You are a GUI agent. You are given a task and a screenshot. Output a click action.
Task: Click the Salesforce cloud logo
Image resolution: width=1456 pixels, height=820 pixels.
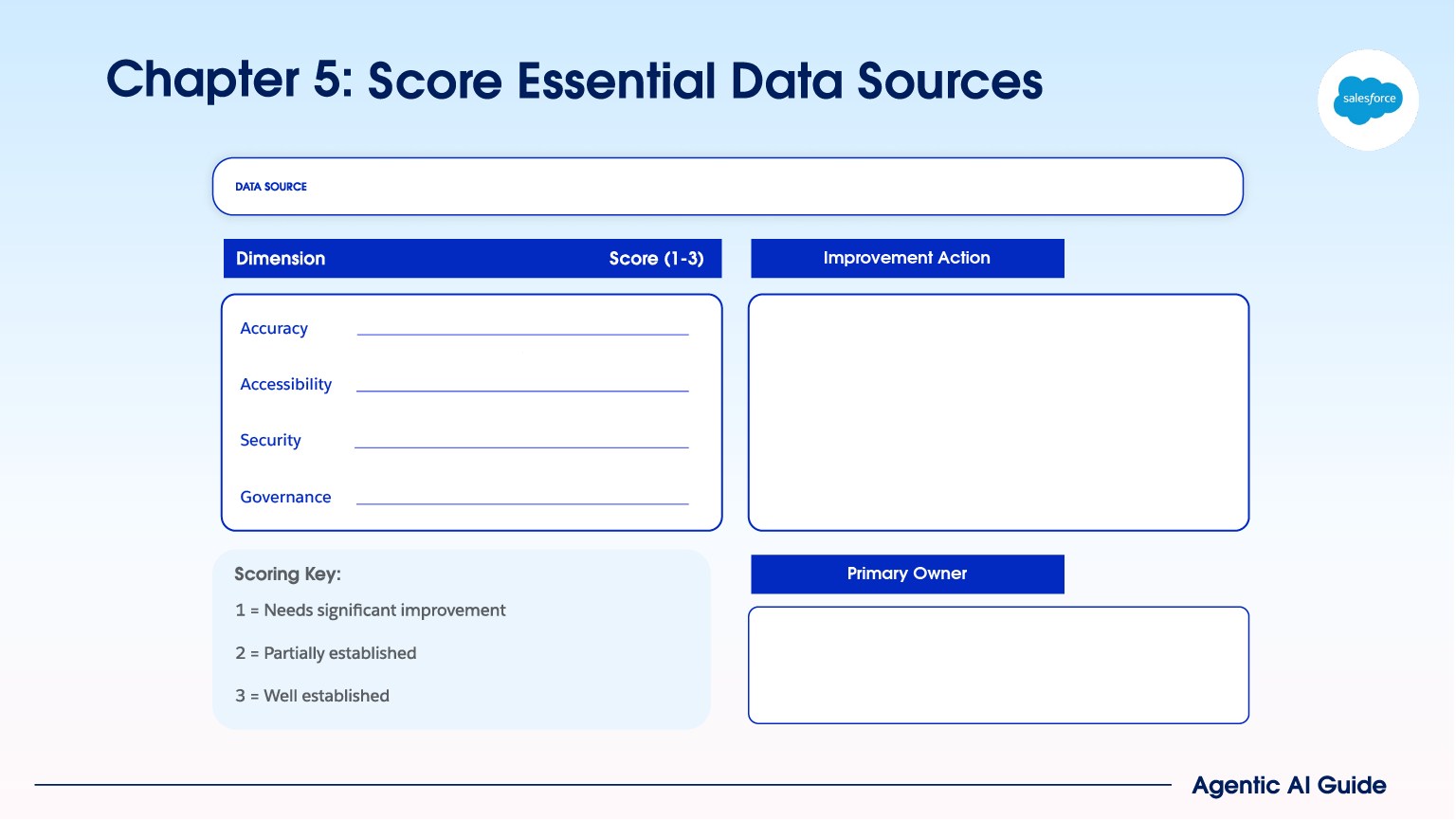point(1368,100)
